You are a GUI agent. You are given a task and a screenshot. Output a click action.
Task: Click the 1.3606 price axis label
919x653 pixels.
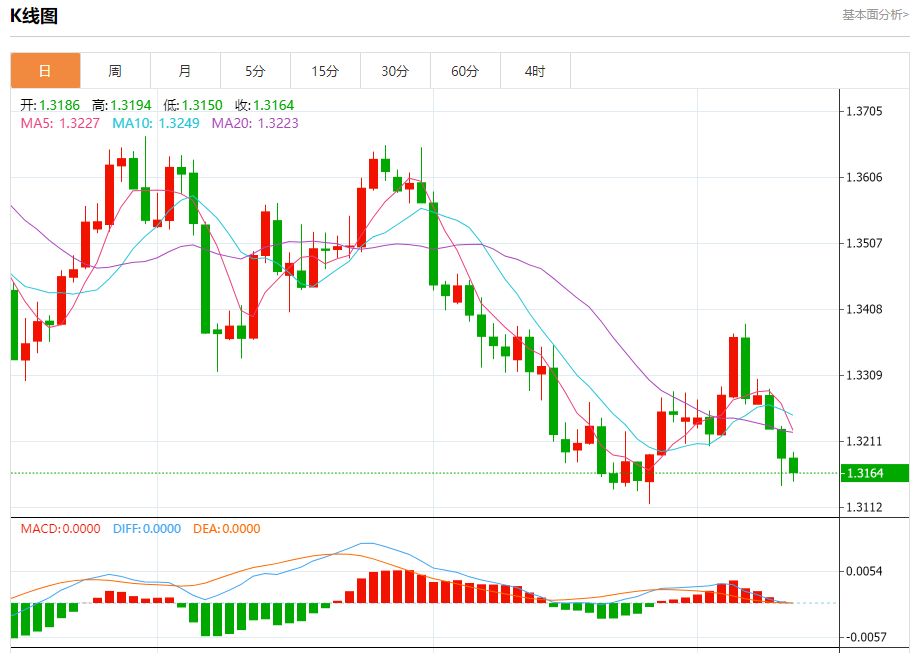click(864, 177)
